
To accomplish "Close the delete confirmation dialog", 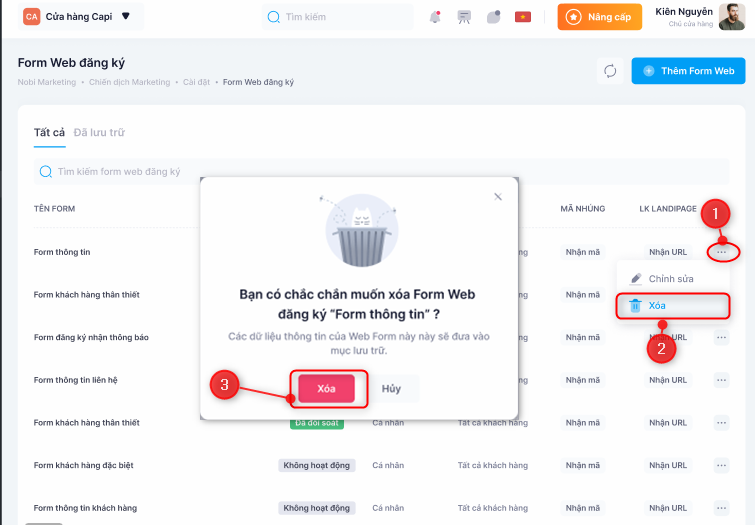I will click(x=498, y=197).
